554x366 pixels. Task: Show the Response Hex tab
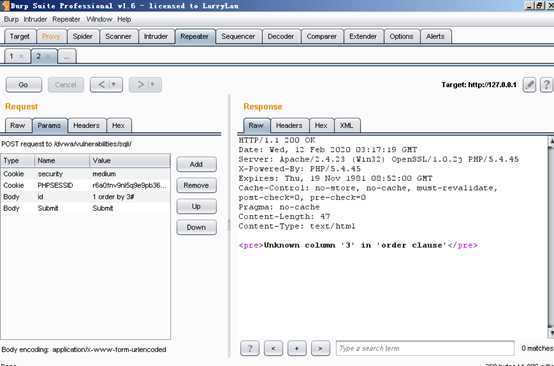(x=321, y=125)
